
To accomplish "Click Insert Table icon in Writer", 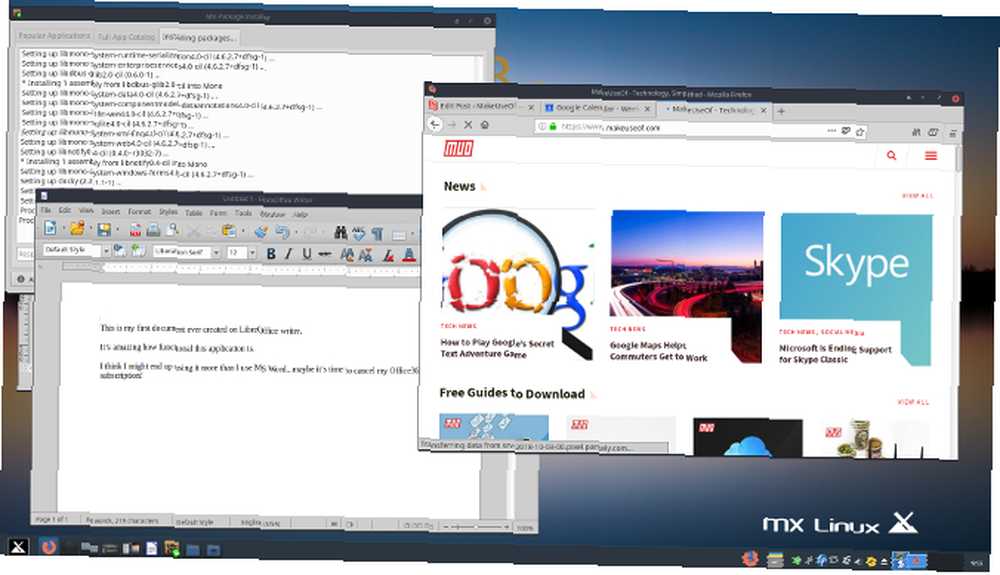I will [x=399, y=235].
